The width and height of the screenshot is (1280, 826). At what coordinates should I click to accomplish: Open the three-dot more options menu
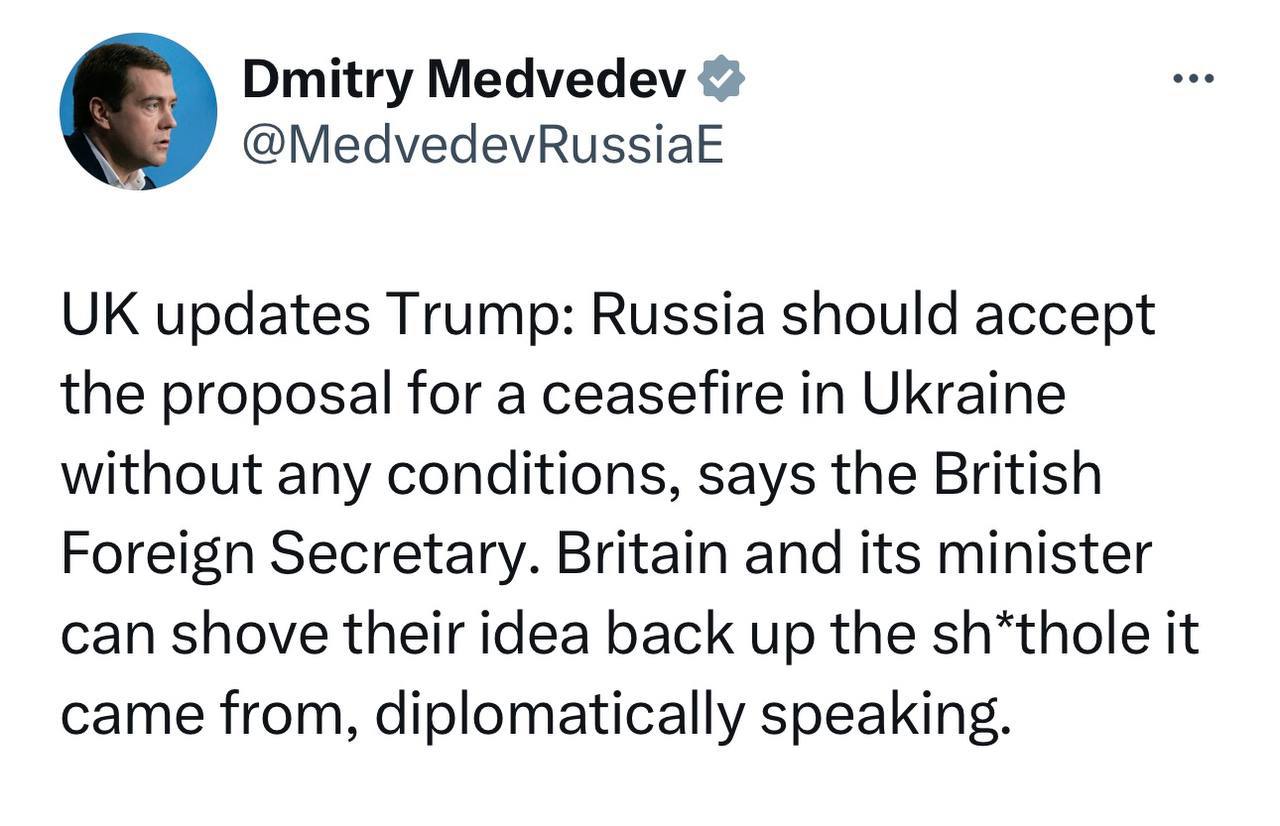click(1193, 79)
